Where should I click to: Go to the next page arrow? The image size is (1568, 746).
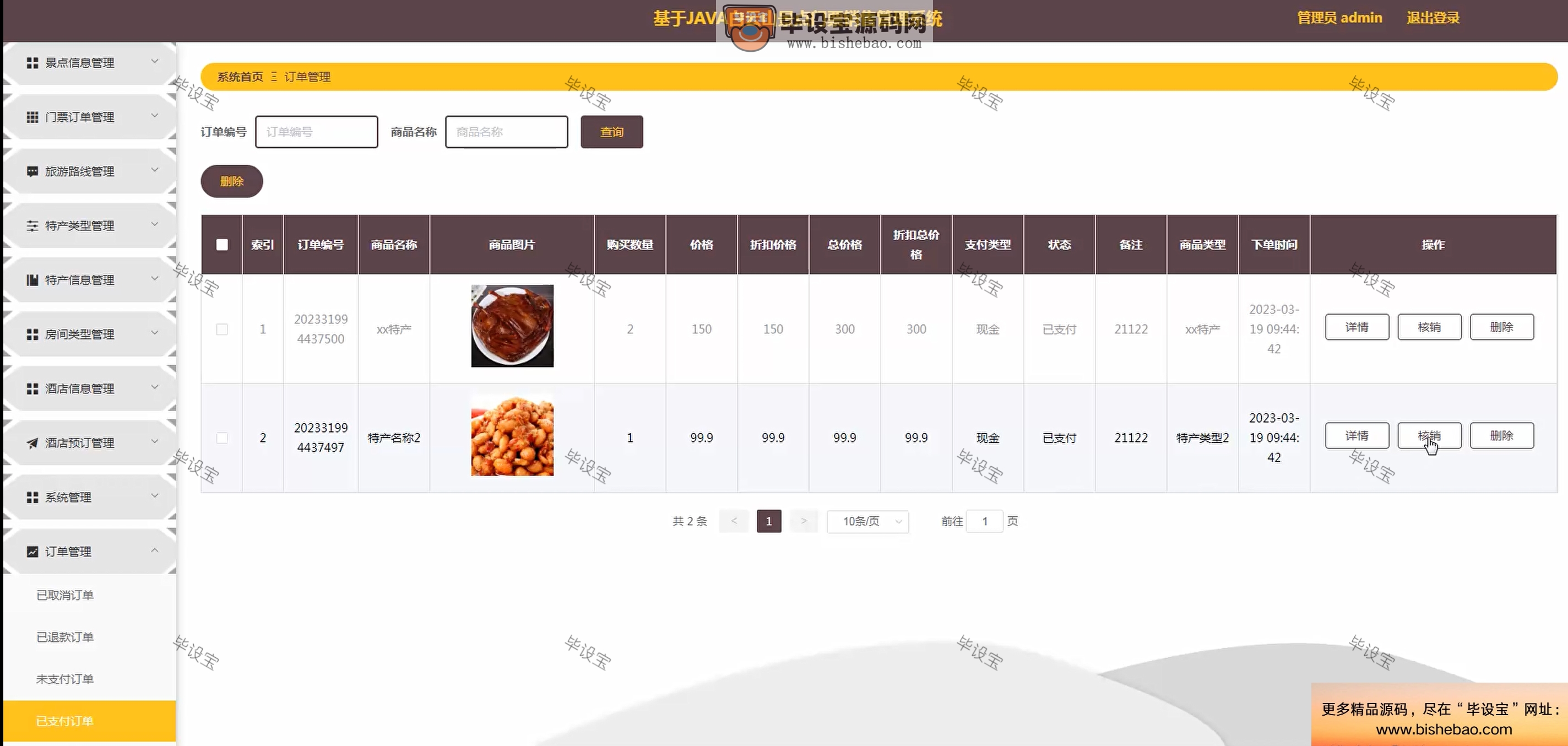[x=804, y=521]
